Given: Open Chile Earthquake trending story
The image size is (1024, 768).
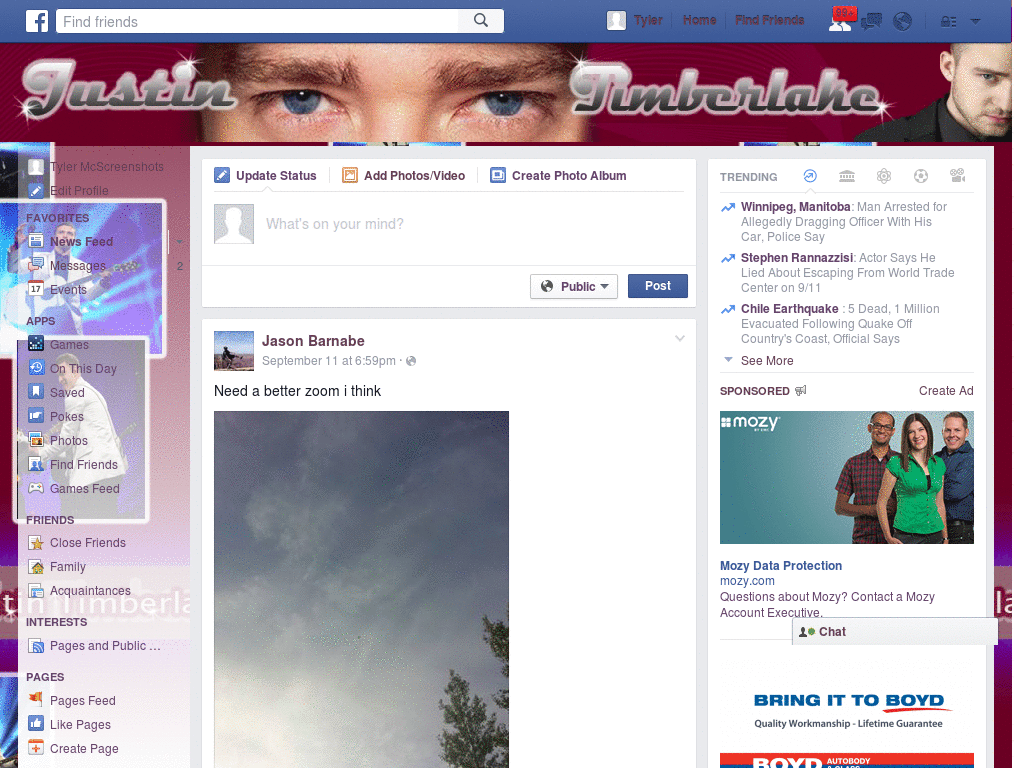Looking at the screenshot, I should coord(789,309).
